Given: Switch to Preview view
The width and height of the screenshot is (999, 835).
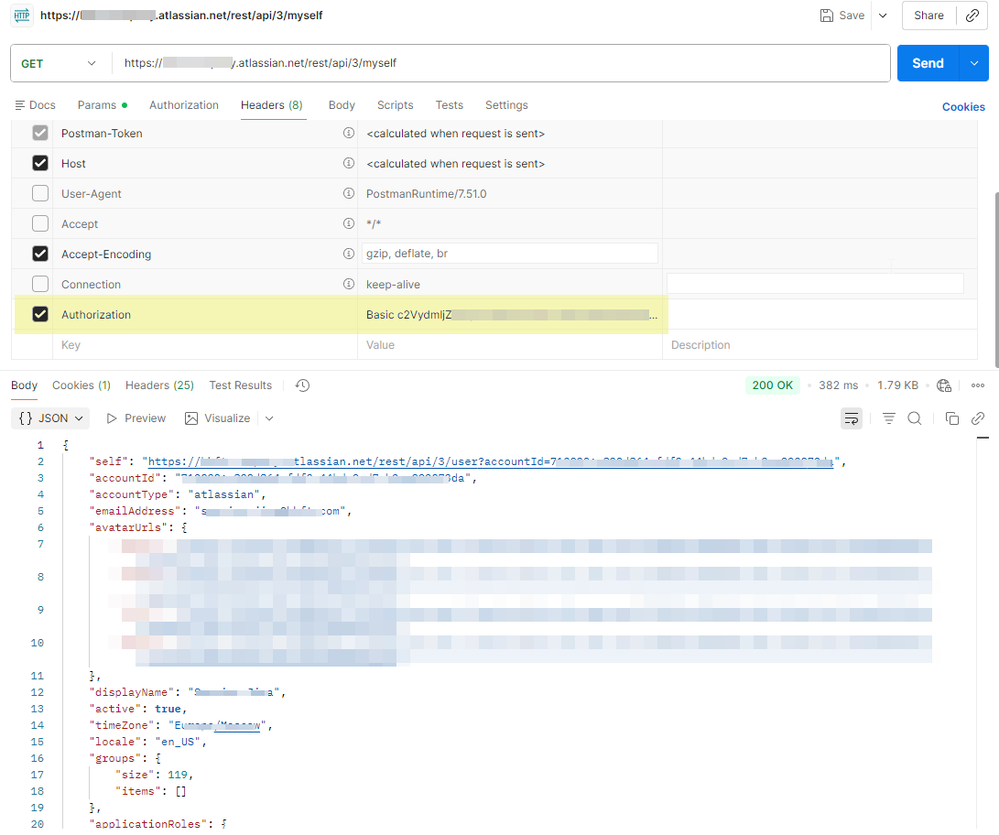Looking at the screenshot, I should coord(136,418).
